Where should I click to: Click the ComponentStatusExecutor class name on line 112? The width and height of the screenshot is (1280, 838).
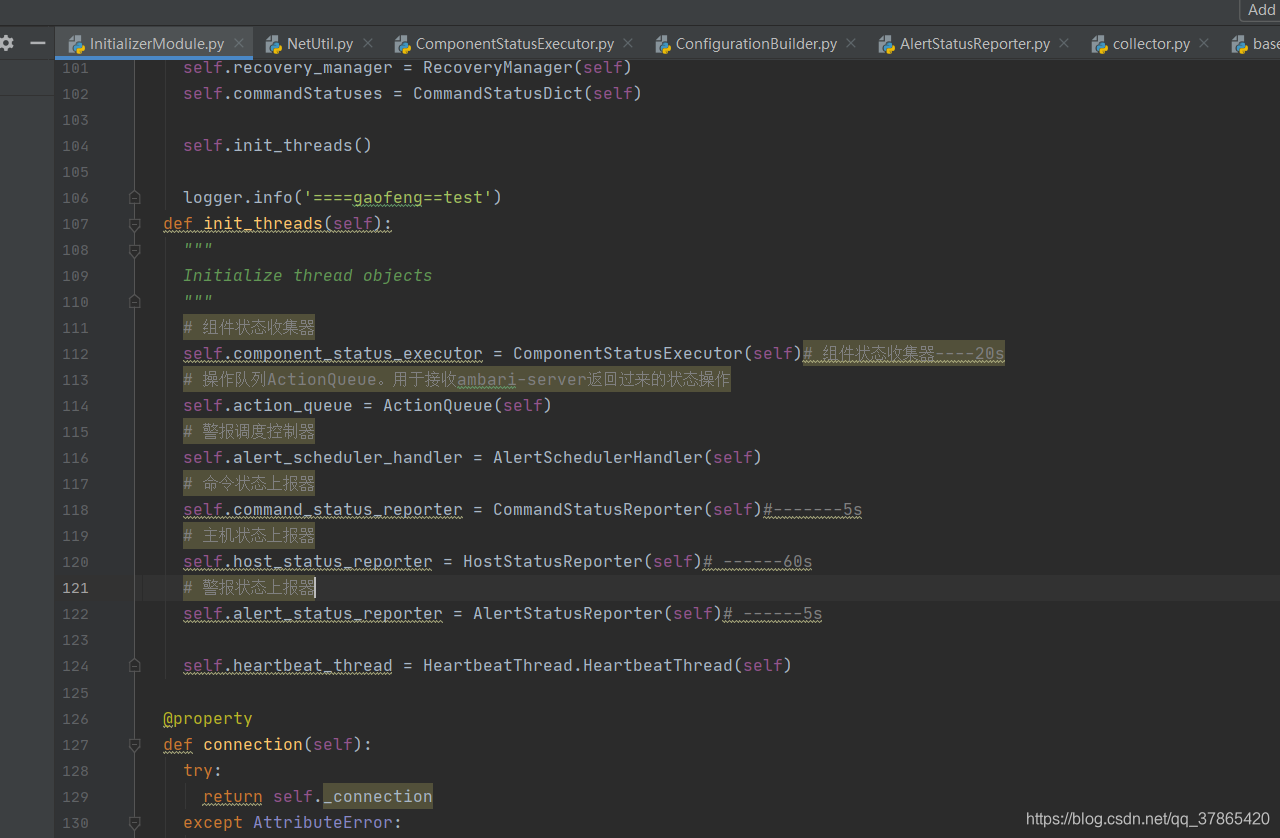click(x=627, y=354)
